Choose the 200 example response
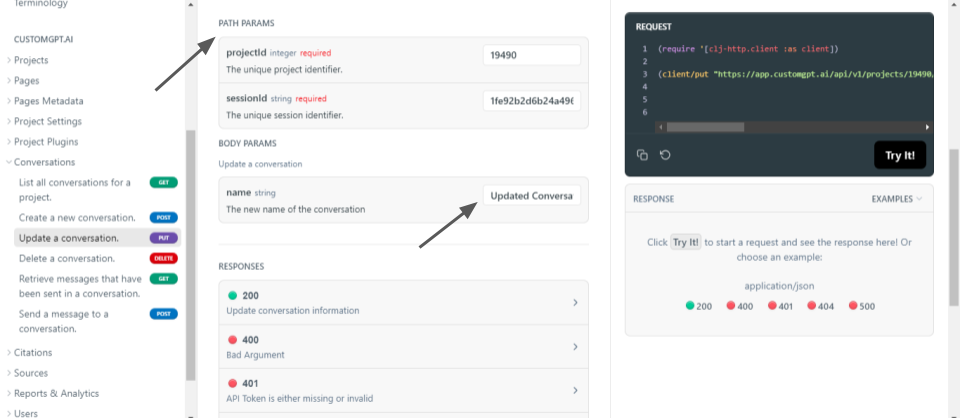The width and height of the screenshot is (960, 418). (x=699, y=306)
